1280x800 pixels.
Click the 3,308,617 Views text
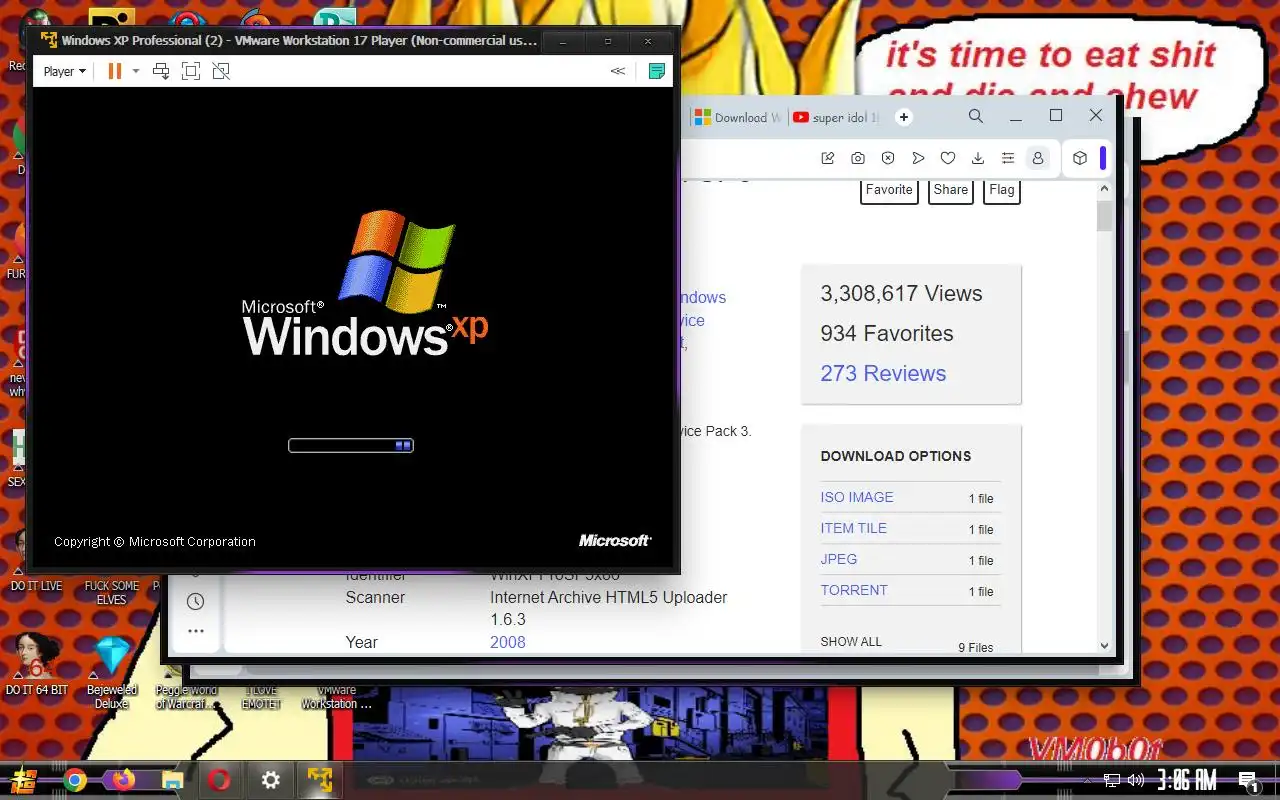coord(901,293)
